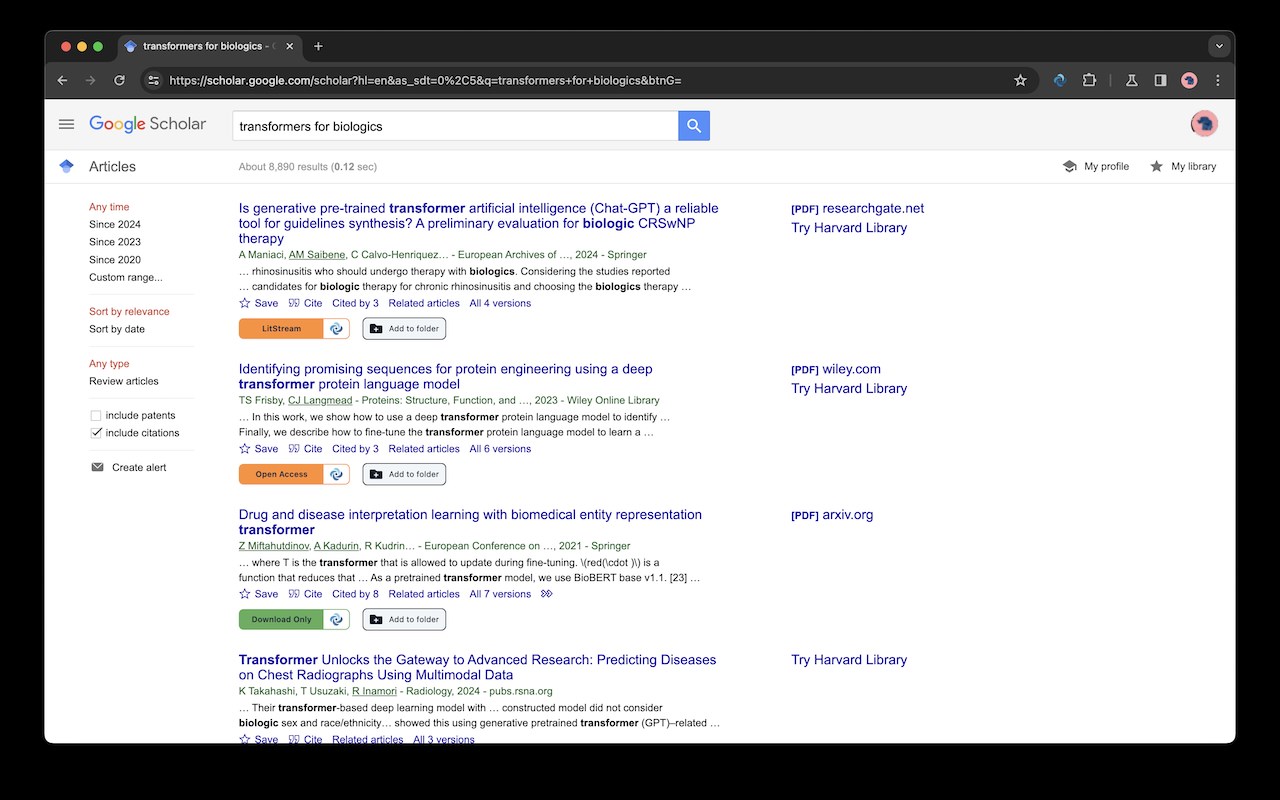Add the Miftahutdinov article to folder
The height and width of the screenshot is (800, 1280).
[404, 620]
